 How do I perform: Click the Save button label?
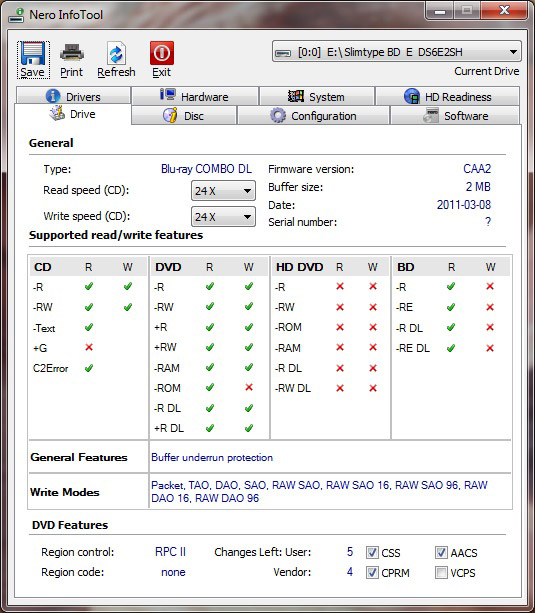pyautogui.click(x=32, y=72)
